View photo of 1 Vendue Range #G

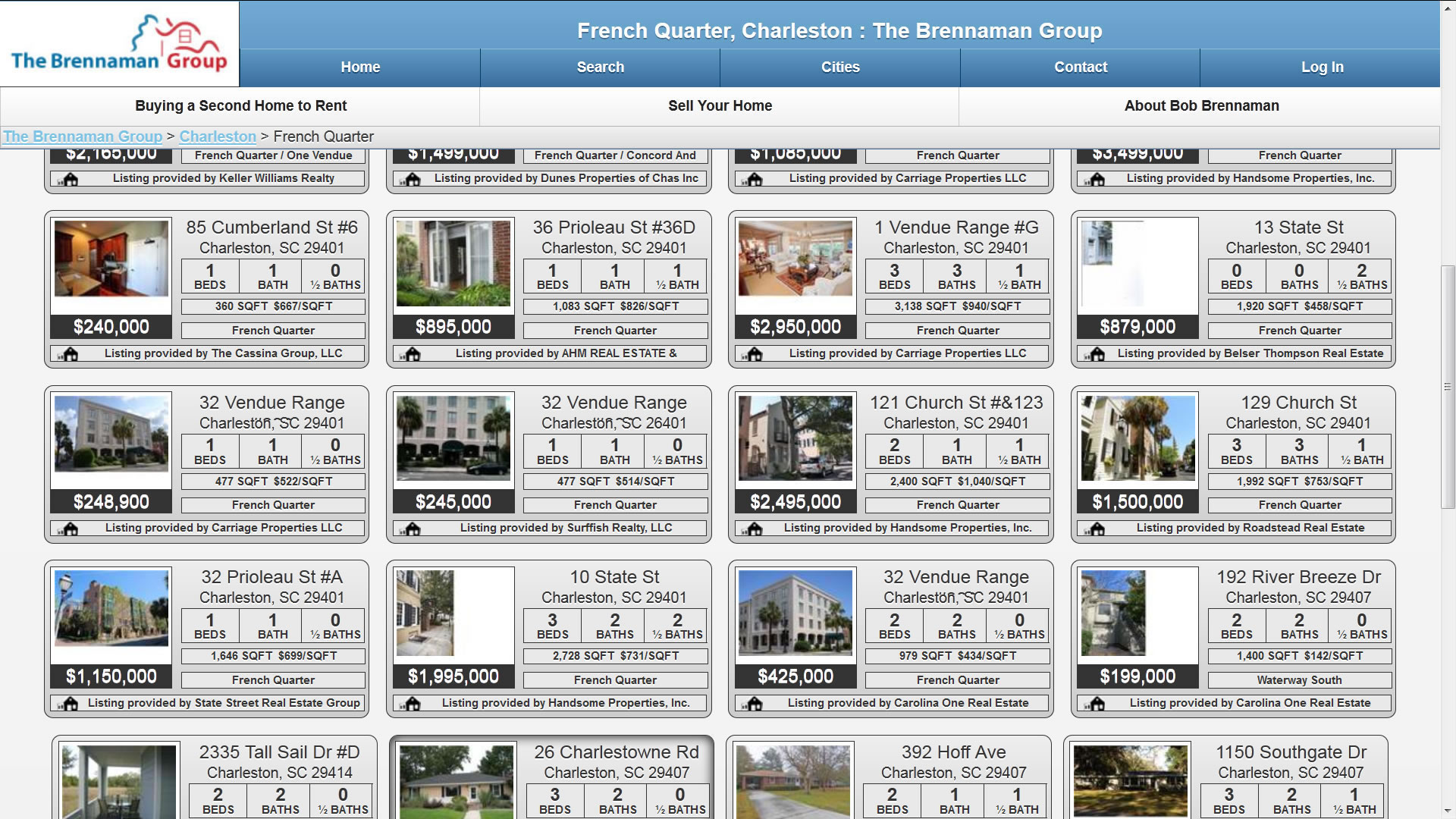(x=795, y=259)
